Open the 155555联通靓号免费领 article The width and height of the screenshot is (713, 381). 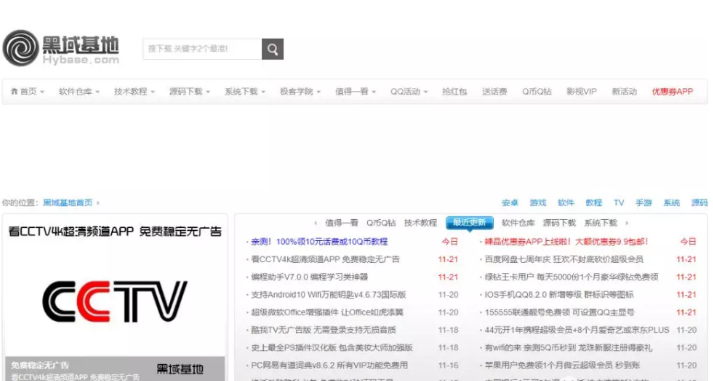559,312
